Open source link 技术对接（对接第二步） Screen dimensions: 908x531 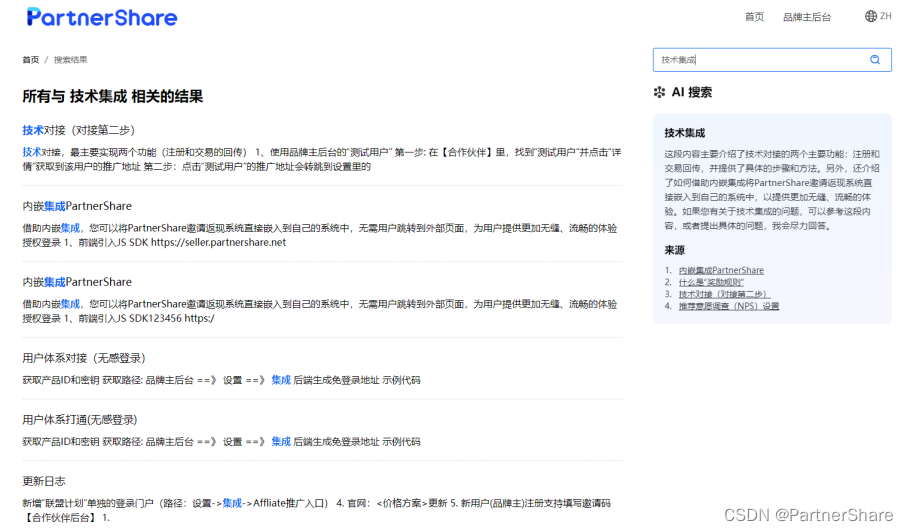[x=724, y=294]
